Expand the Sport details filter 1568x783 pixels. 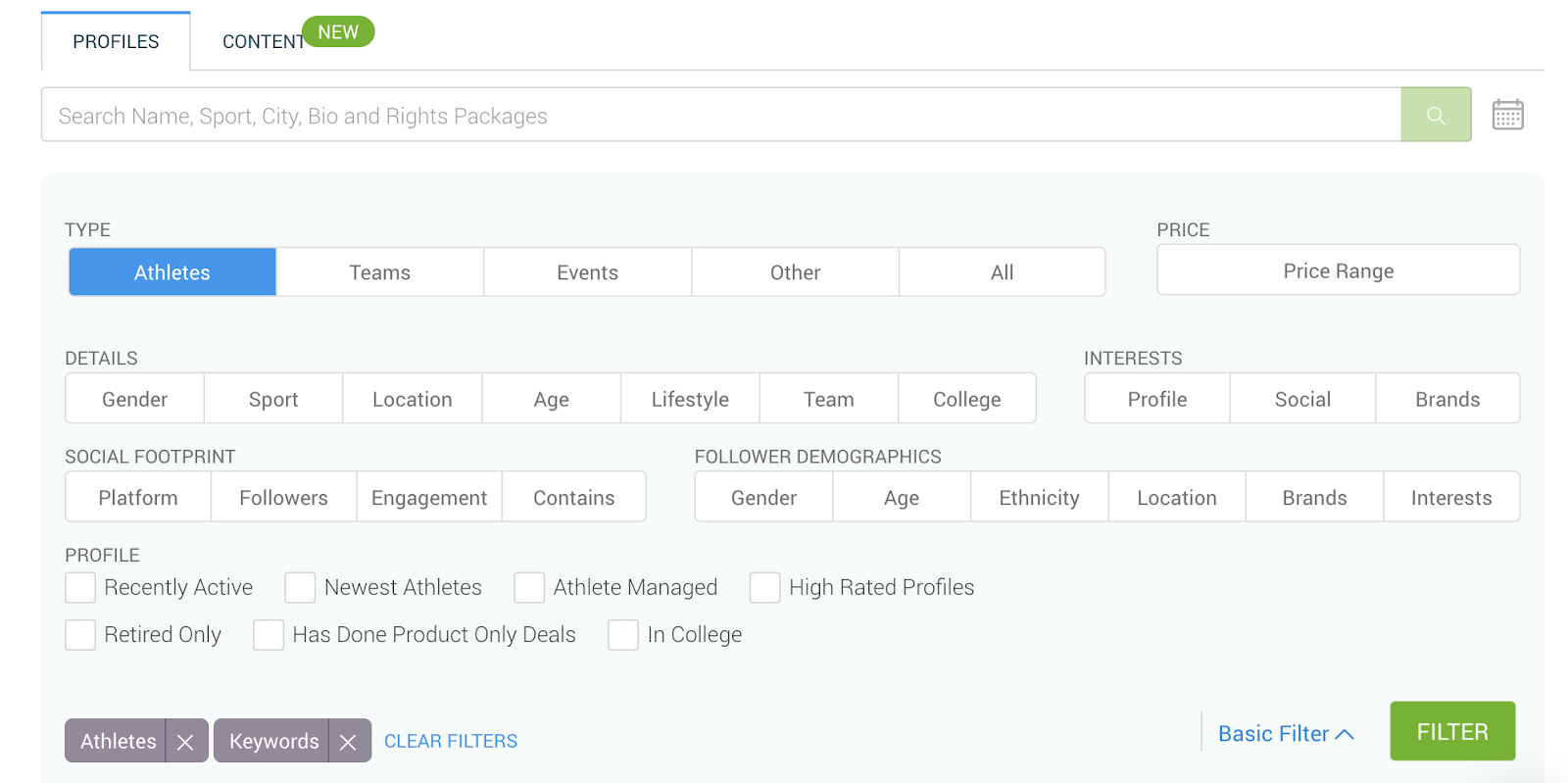[273, 399]
